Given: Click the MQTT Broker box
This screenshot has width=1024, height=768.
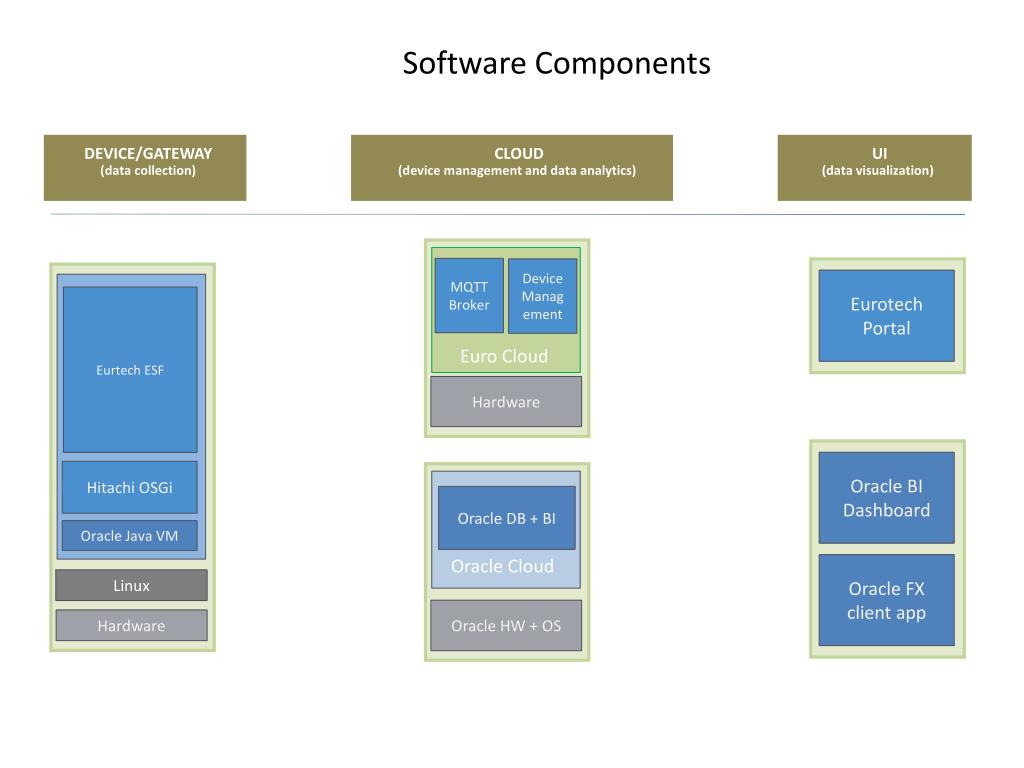Looking at the screenshot, I should pyautogui.click(x=469, y=296).
